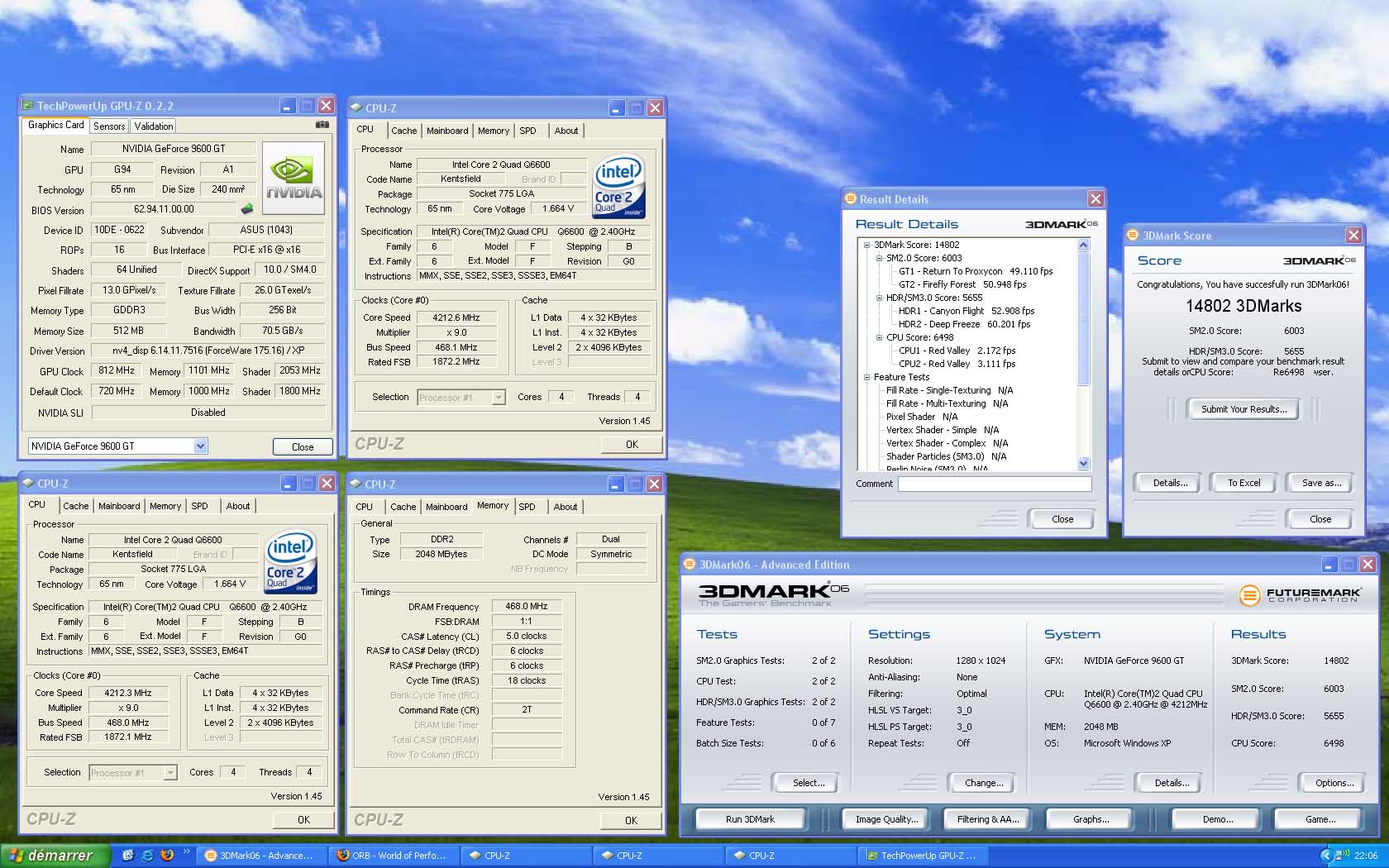
Task: Click the GPU-Z title bar icon
Action: tap(28, 106)
